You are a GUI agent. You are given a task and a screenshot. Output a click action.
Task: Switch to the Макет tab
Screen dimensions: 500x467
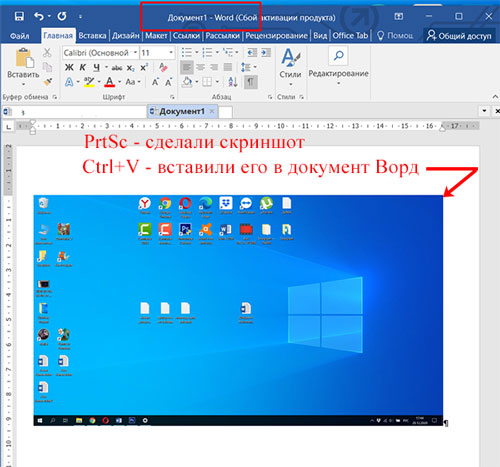point(156,36)
